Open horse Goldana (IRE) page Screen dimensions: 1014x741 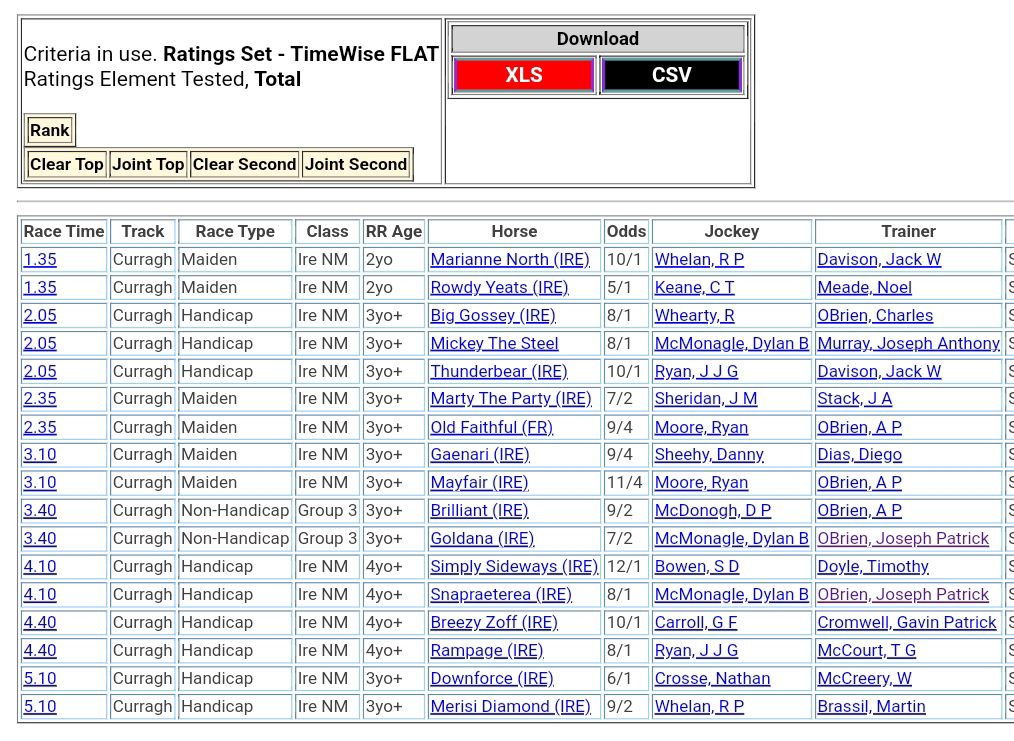click(x=482, y=538)
